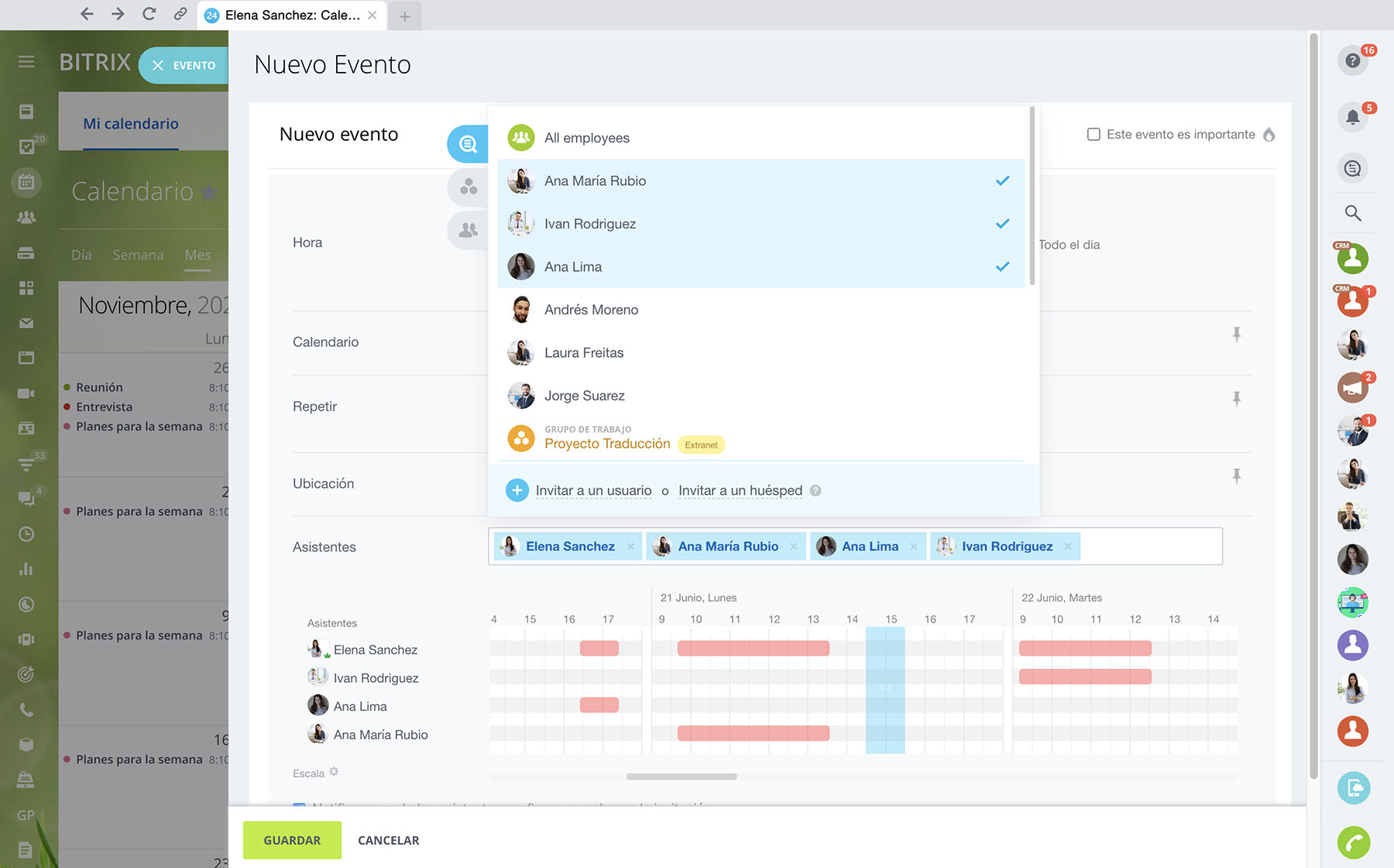
Task: Open the help question mark icon
Action: 1352,60
